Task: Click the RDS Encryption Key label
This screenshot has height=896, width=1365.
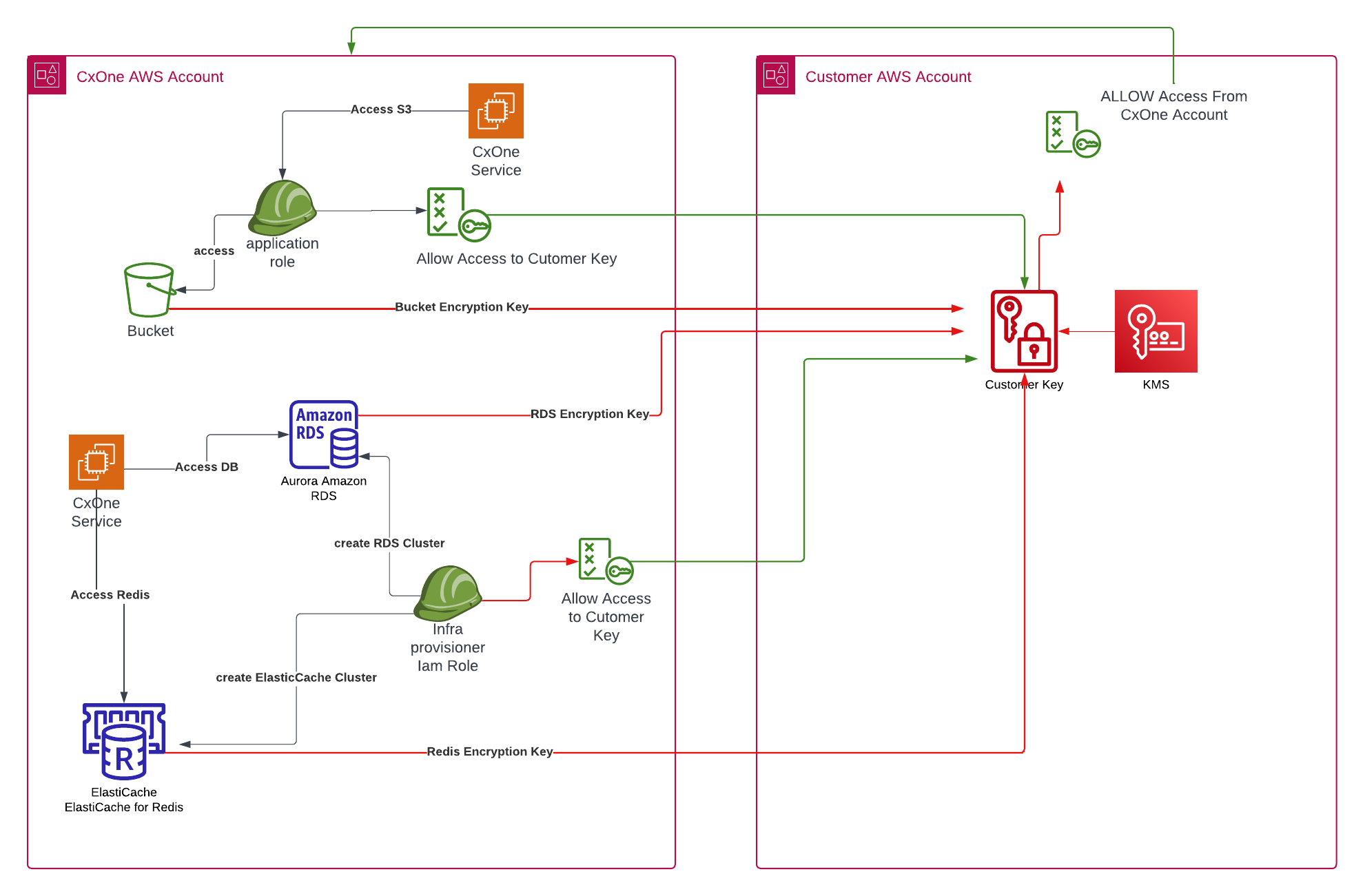Action: coord(589,414)
